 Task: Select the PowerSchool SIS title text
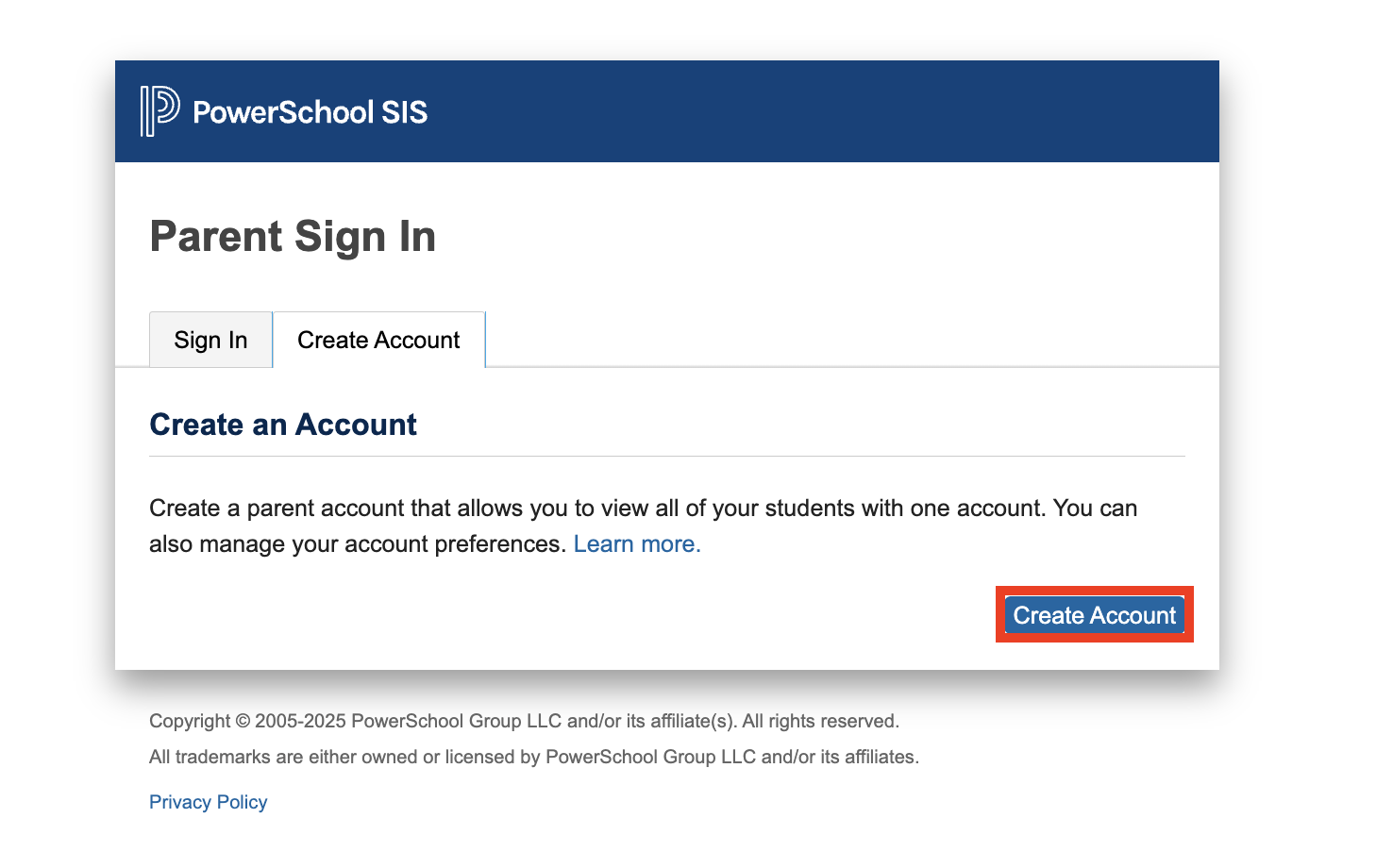(310, 111)
